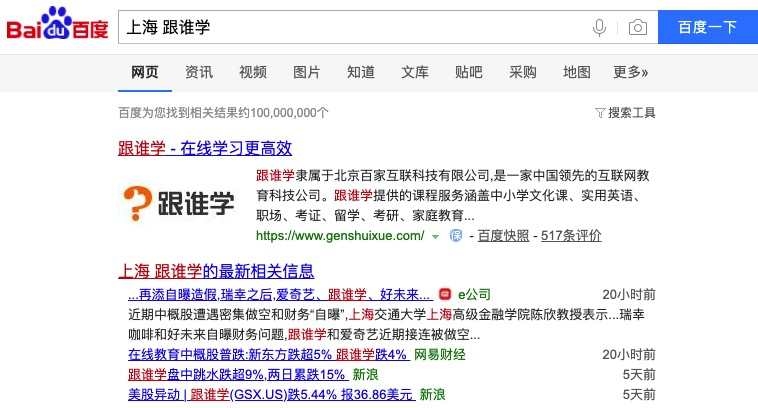Screen dimensions: 758x408
Task: Open image search camera icon
Action: [x=638, y=28]
